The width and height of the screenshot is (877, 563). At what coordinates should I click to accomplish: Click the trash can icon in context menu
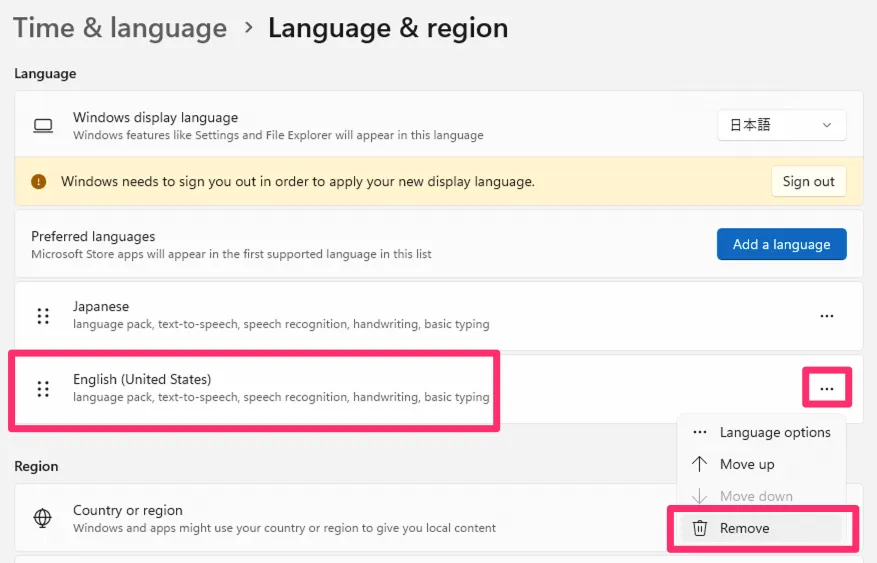(700, 528)
